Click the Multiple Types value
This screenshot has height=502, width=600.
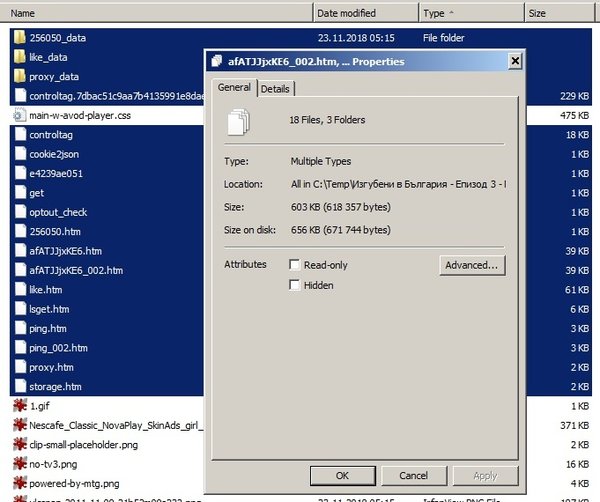point(321,161)
